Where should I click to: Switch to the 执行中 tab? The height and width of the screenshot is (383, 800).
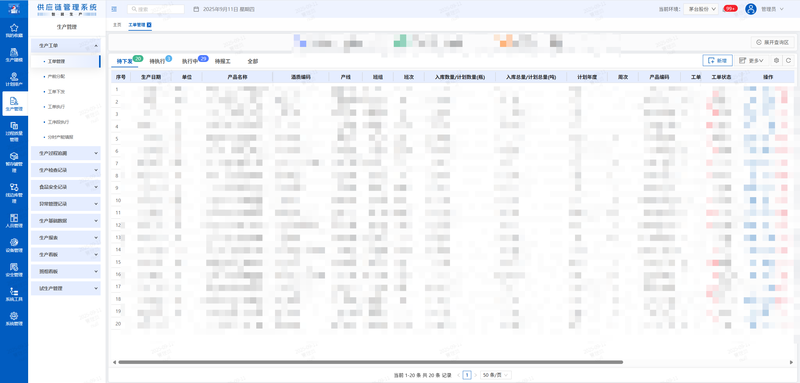coord(190,61)
